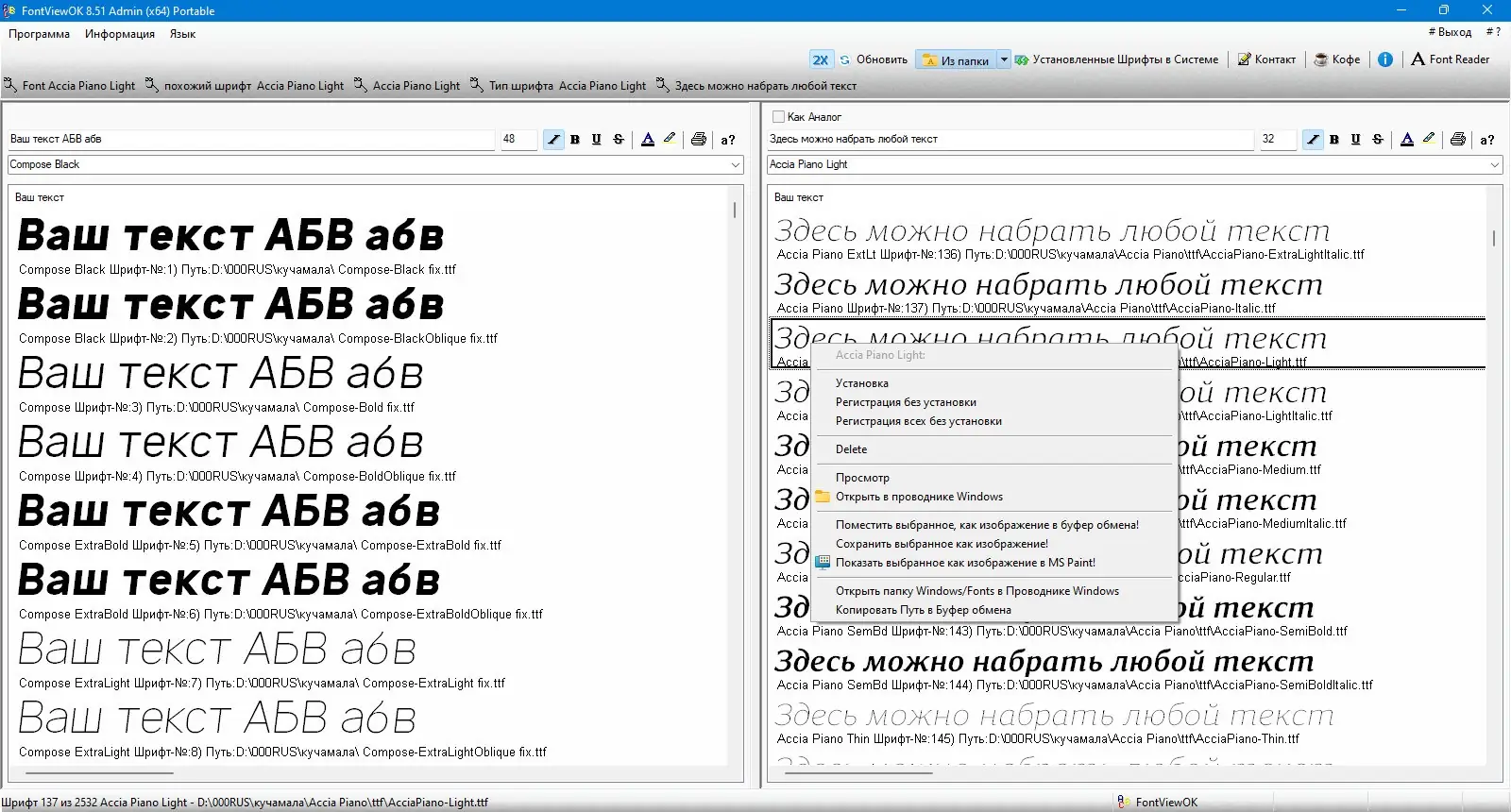This screenshot has width=1511, height=812.
Task: Print the left pane font list
Action: click(699, 140)
